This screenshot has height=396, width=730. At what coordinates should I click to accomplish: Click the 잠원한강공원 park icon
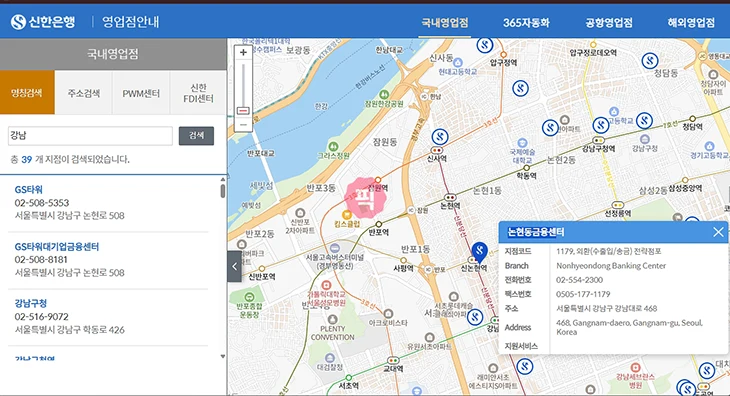[384, 94]
